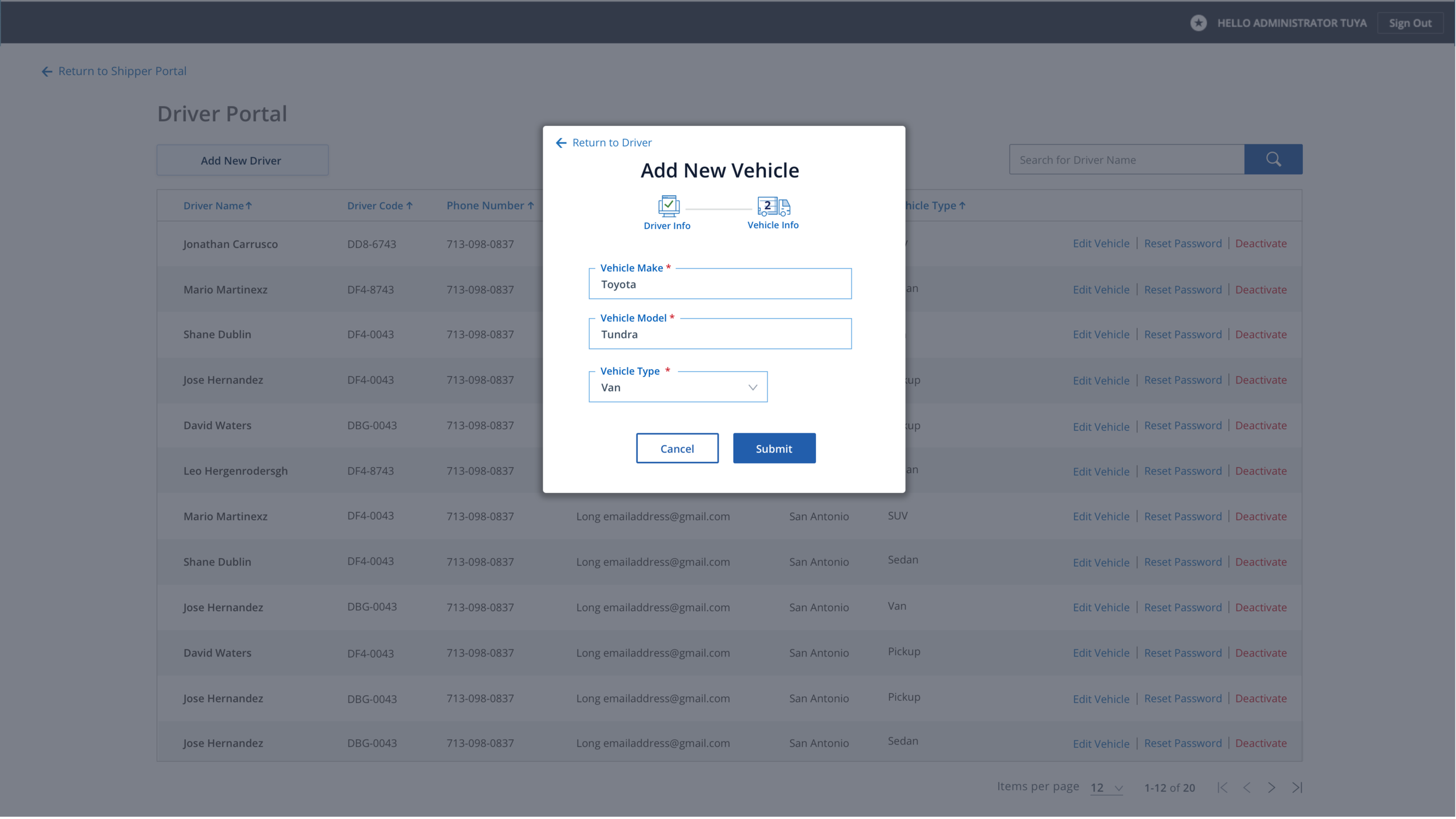Image resolution: width=1456 pixels, height=819 pixels.
Task: Go to first page of results
Action: click(1222, 788)
